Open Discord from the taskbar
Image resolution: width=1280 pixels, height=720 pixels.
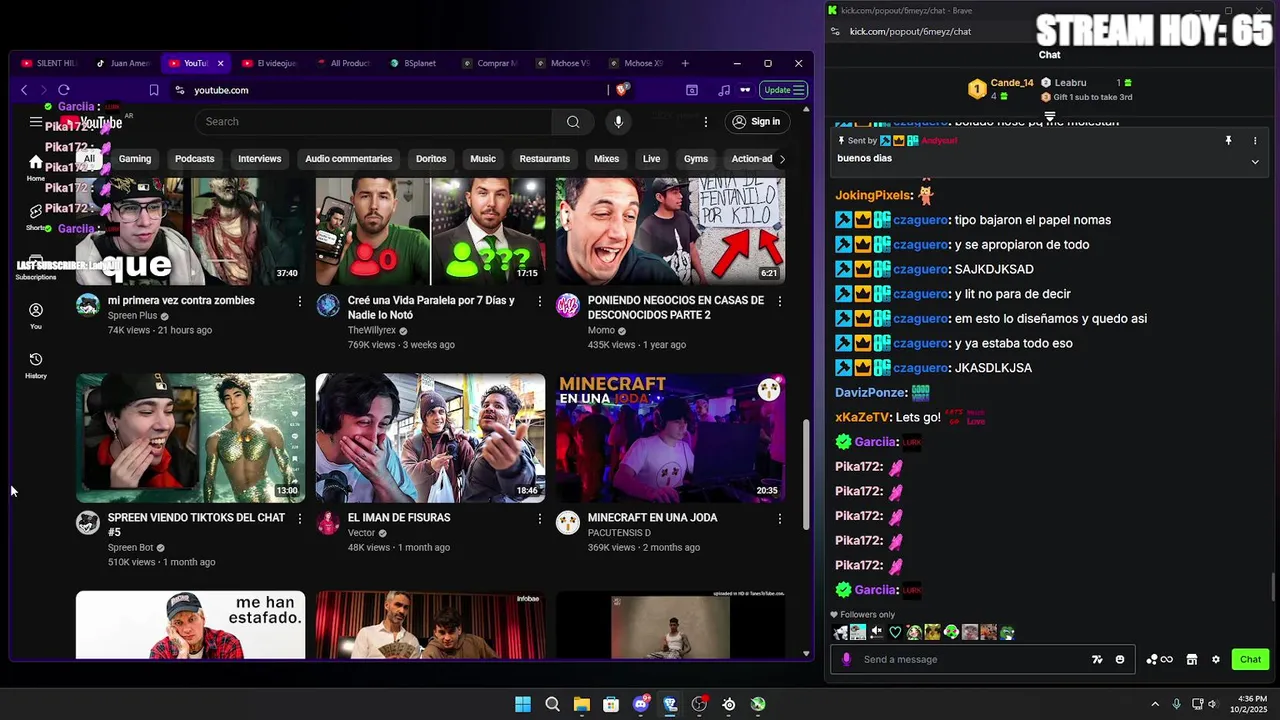pyautogui.click(x=641, y=705)
